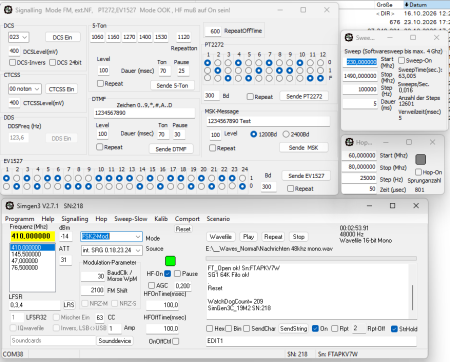
Task: Click the Simgen3 title bar icon
Action: [x=10, y=206]
